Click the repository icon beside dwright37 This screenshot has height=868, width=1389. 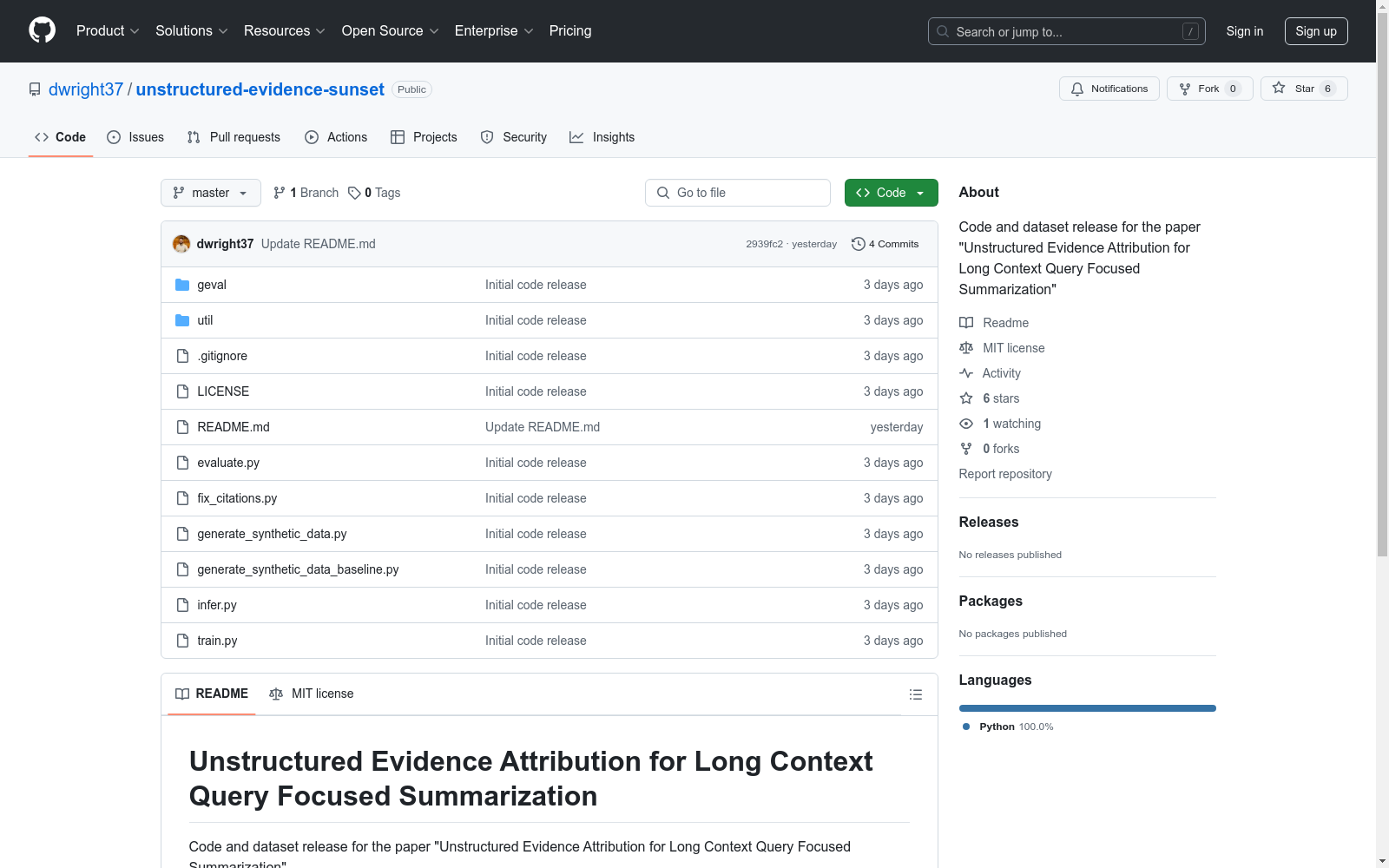point(35,89)
